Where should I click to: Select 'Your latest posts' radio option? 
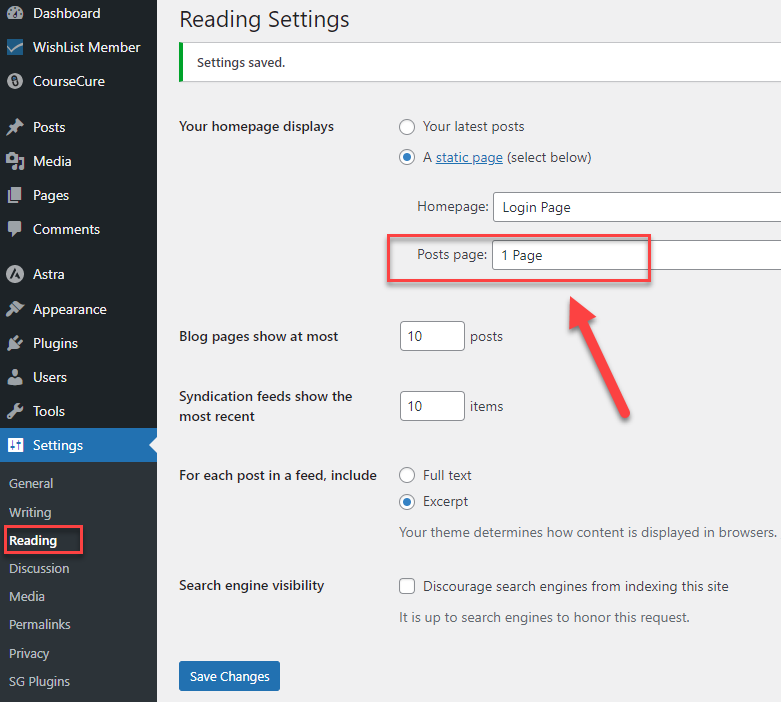[407, 127]
